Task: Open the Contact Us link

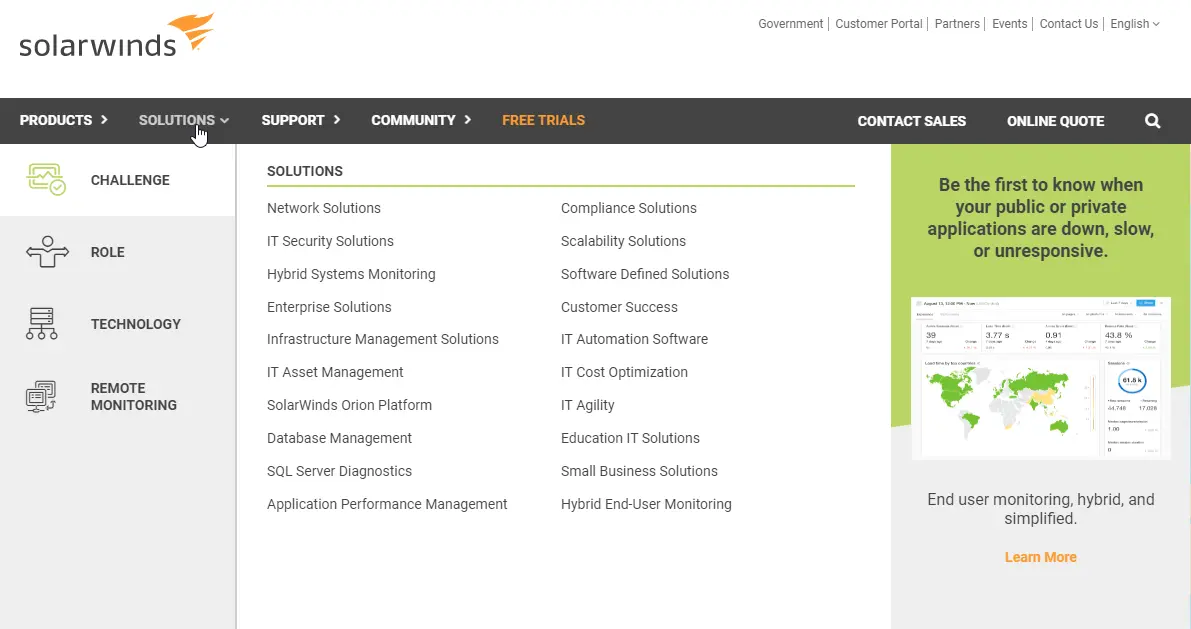Action: point(1069,24)
